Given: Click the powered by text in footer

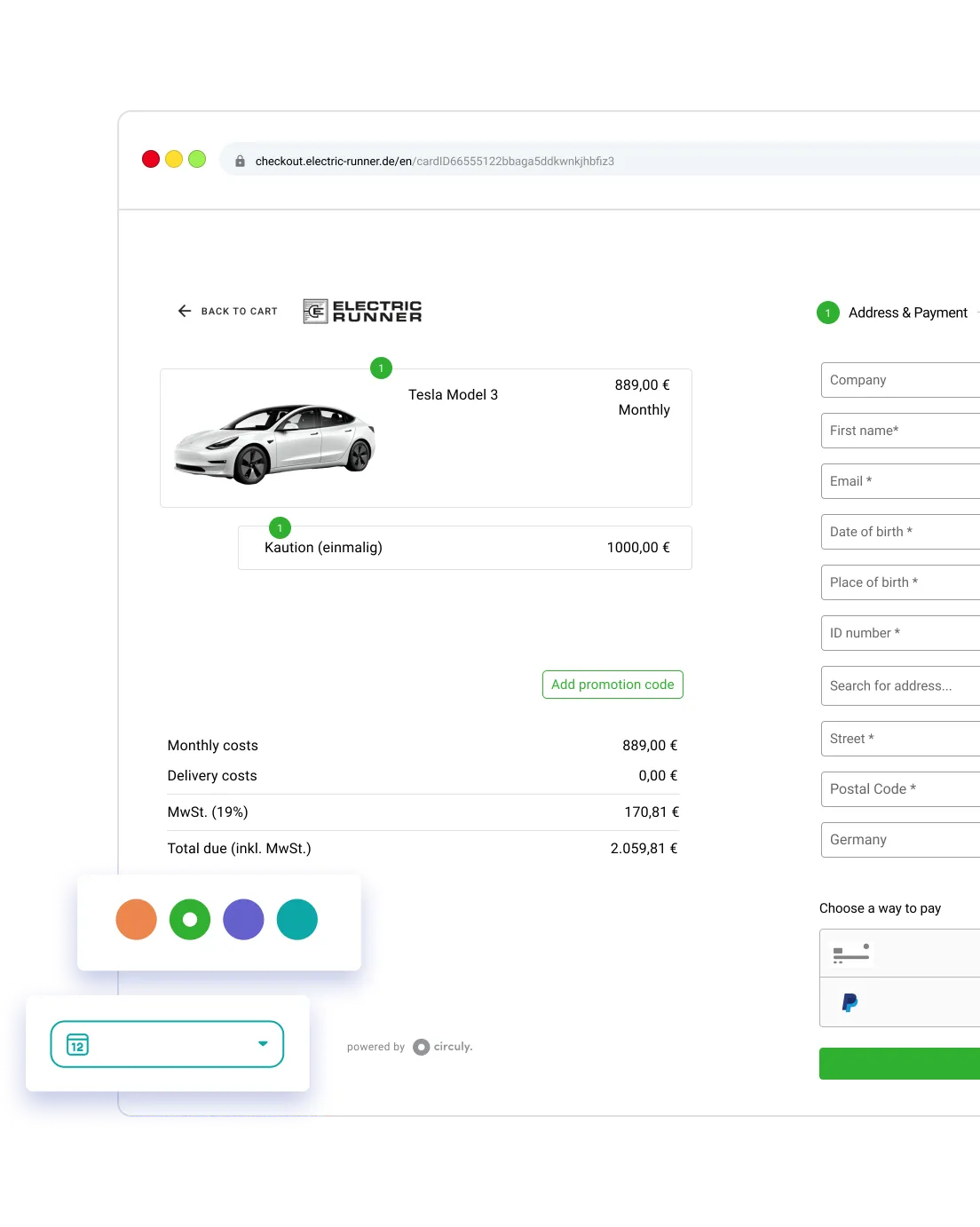Looking at the screenshot, I should [x=375, y=1048].
